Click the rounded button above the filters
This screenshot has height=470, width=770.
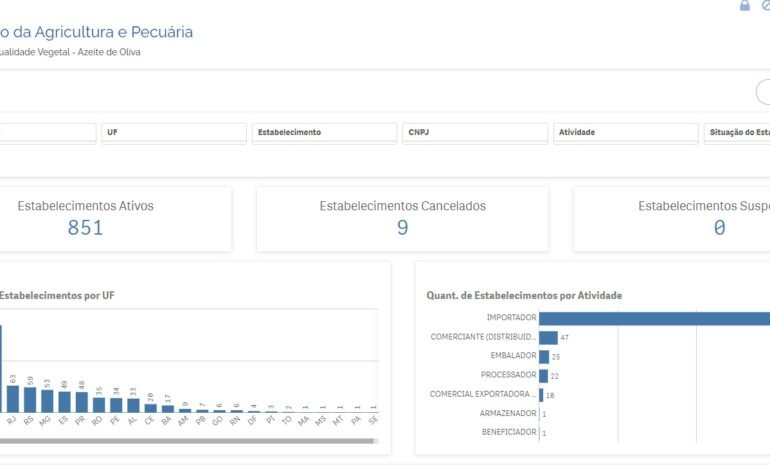(x=764, y=93)
